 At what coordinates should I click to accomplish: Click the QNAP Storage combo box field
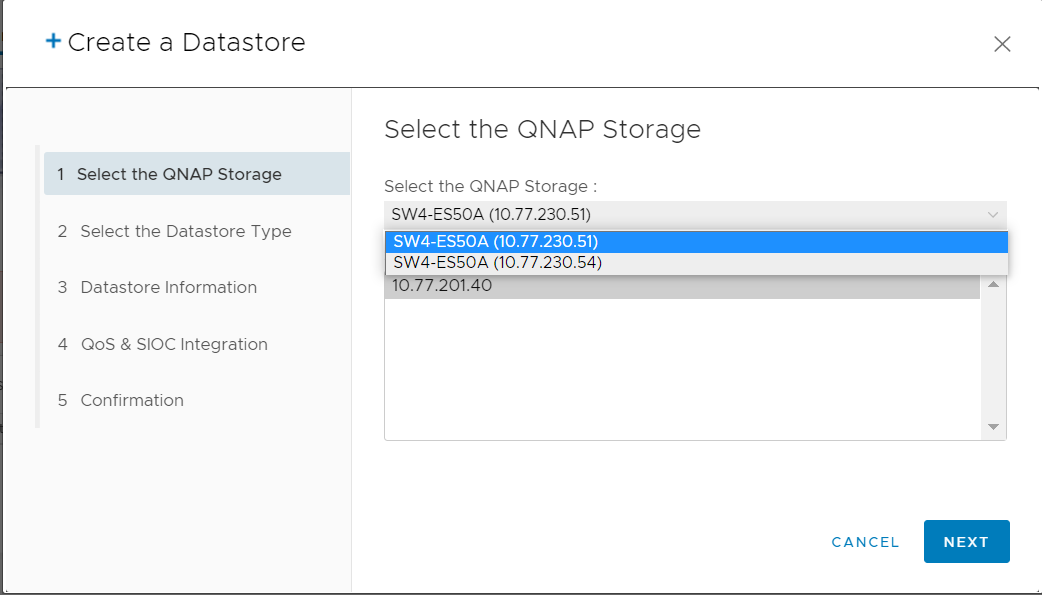point(695,215)
